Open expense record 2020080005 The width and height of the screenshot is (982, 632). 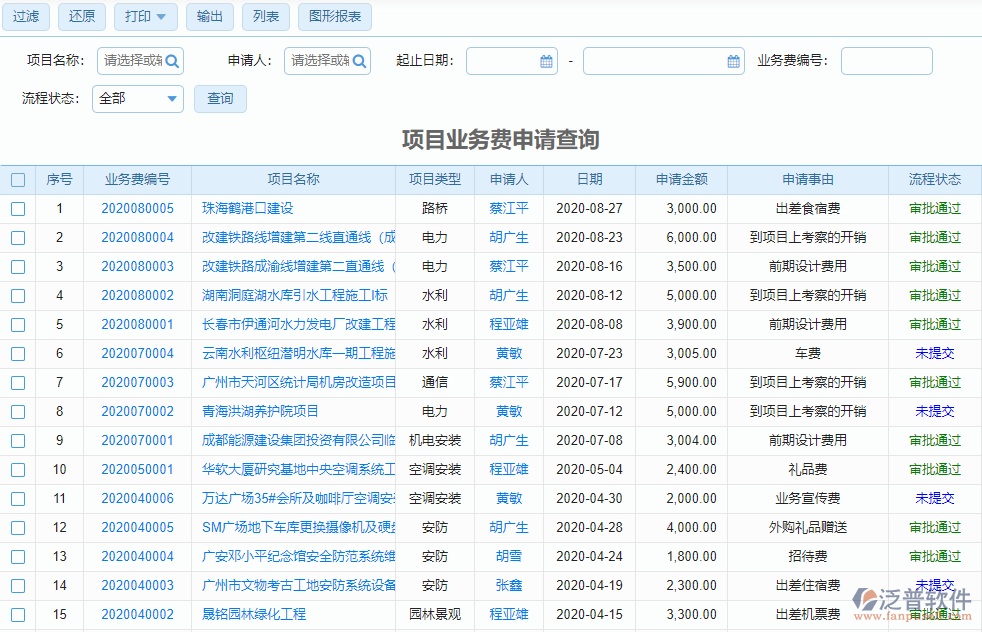[x=136, y=208]
